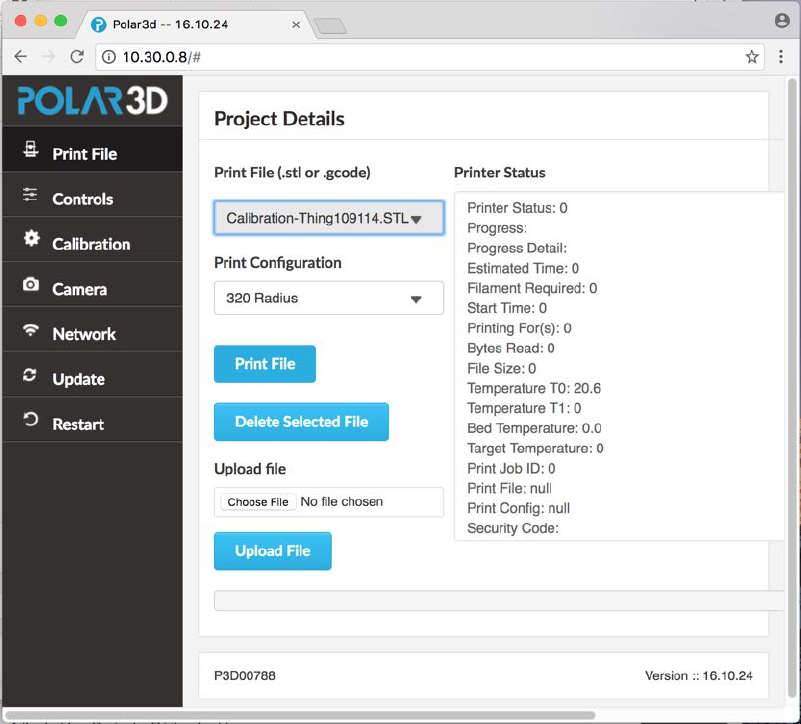Click the 'Print Config: null' line
801x724 pixels.
click(519, 508)
